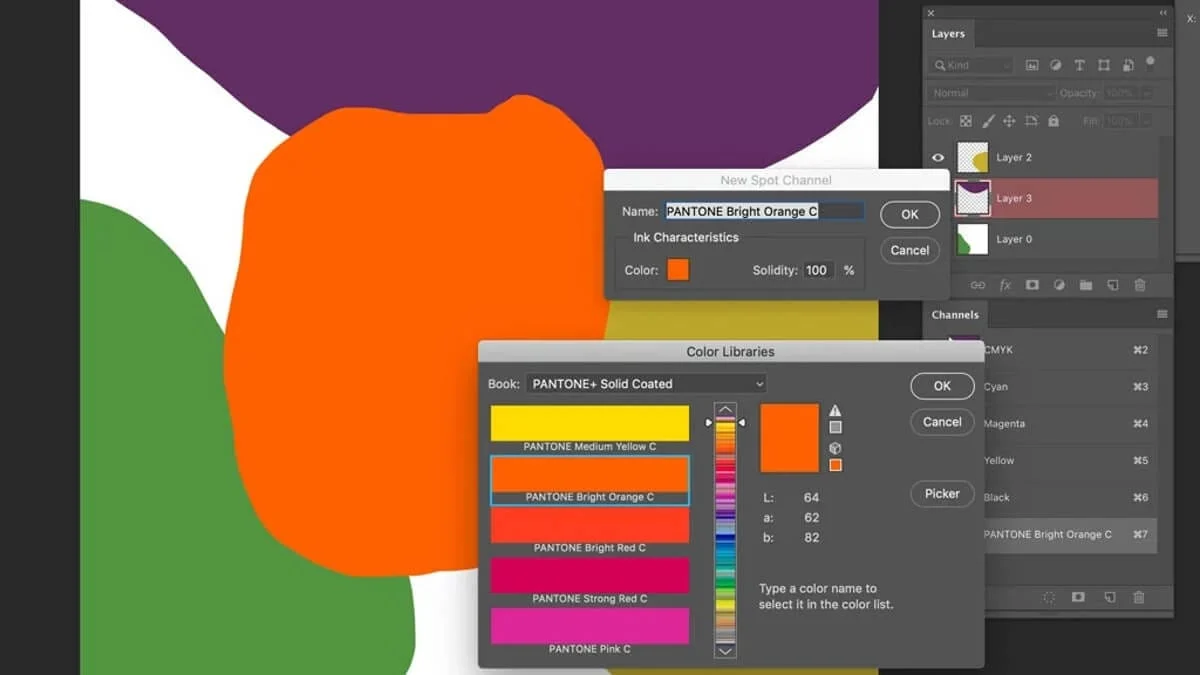Click the smart object filter icon
The height and width of the screenshot is (675, 1200).
pyautogui.click(x=1128, y=65)
